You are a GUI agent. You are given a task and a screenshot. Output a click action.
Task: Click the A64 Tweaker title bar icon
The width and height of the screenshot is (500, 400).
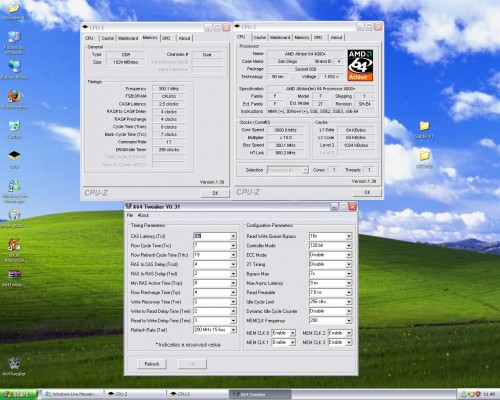(129, 206)
